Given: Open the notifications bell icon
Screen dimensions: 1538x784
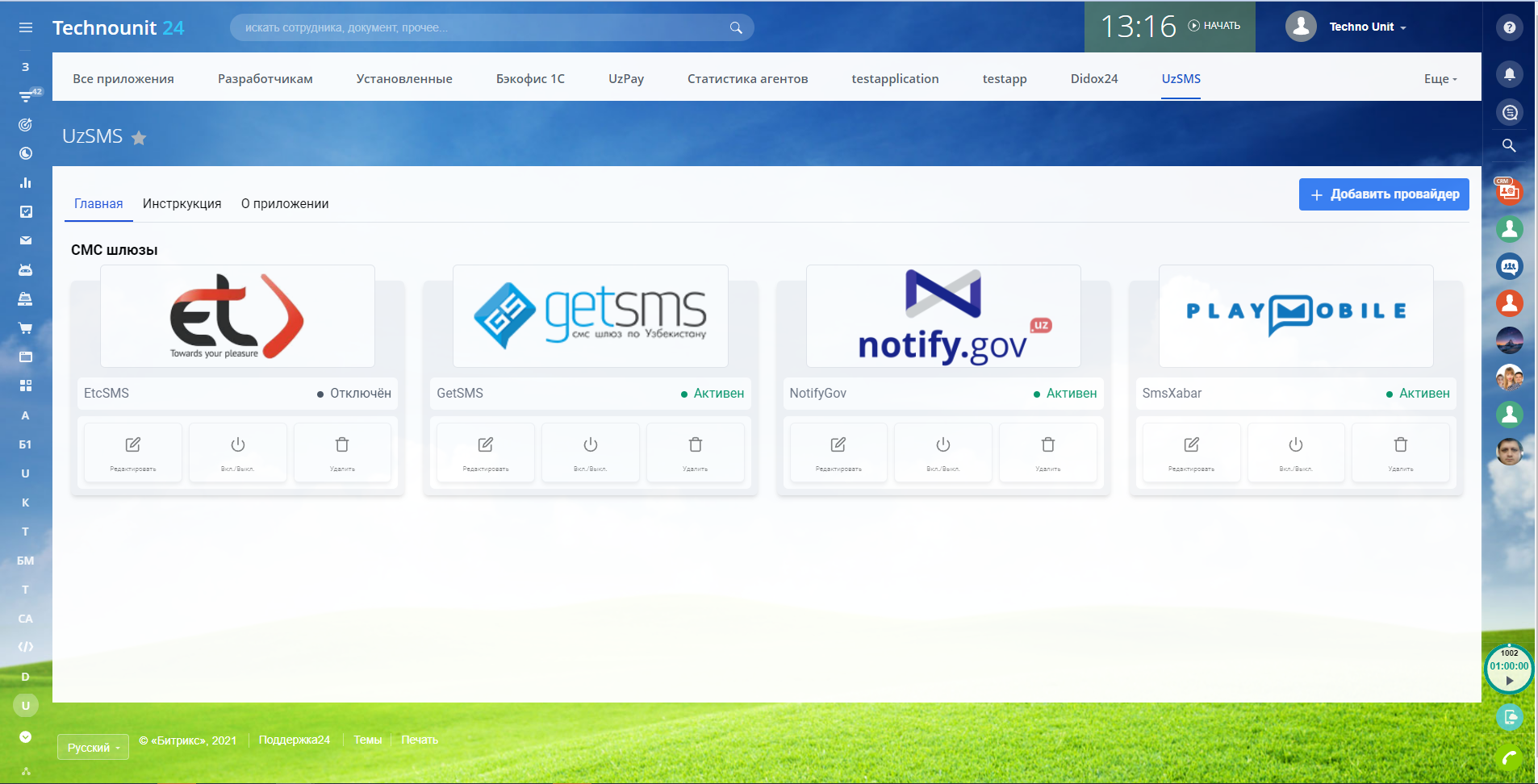Looking at the screenshot, I should (x=1510, y=74).
